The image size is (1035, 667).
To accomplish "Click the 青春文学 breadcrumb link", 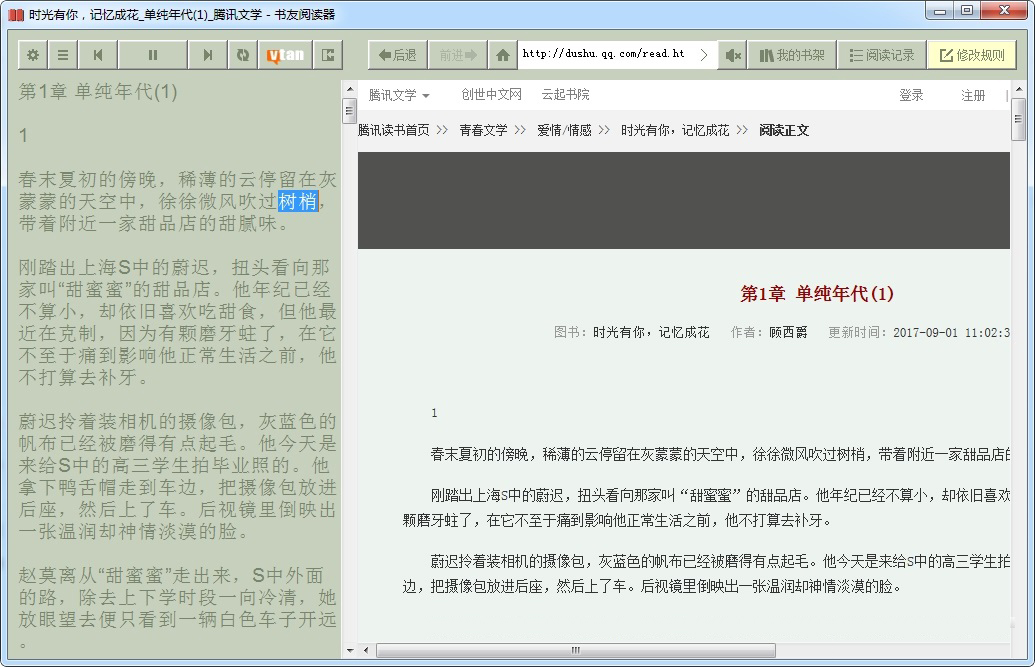I will 483,130.
